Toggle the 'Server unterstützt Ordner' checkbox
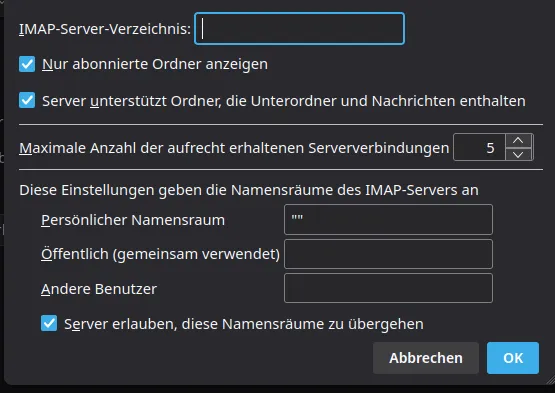555x393 pixels. 27,100
